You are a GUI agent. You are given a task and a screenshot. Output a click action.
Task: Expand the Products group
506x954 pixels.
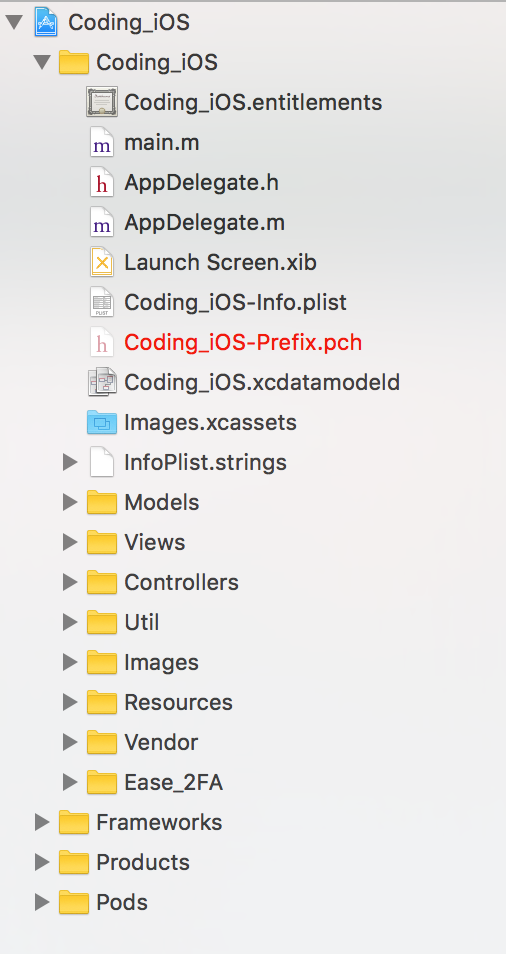(x=42, y=862)
